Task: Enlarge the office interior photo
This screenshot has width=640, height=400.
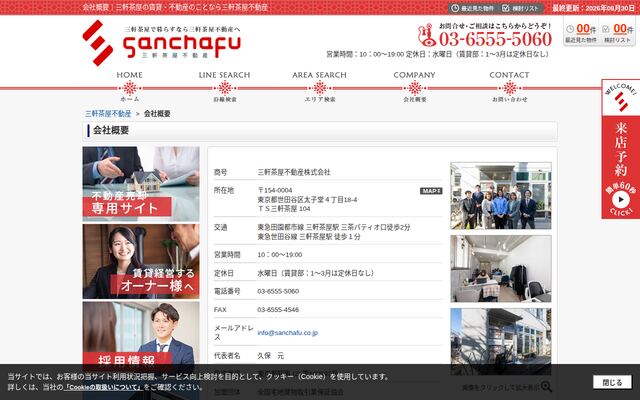Action: coord(501,269)
